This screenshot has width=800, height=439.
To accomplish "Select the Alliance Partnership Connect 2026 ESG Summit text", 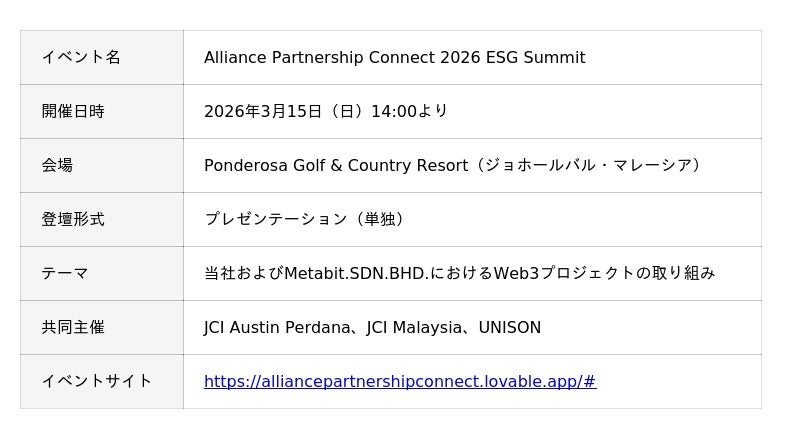I will 394,57.
